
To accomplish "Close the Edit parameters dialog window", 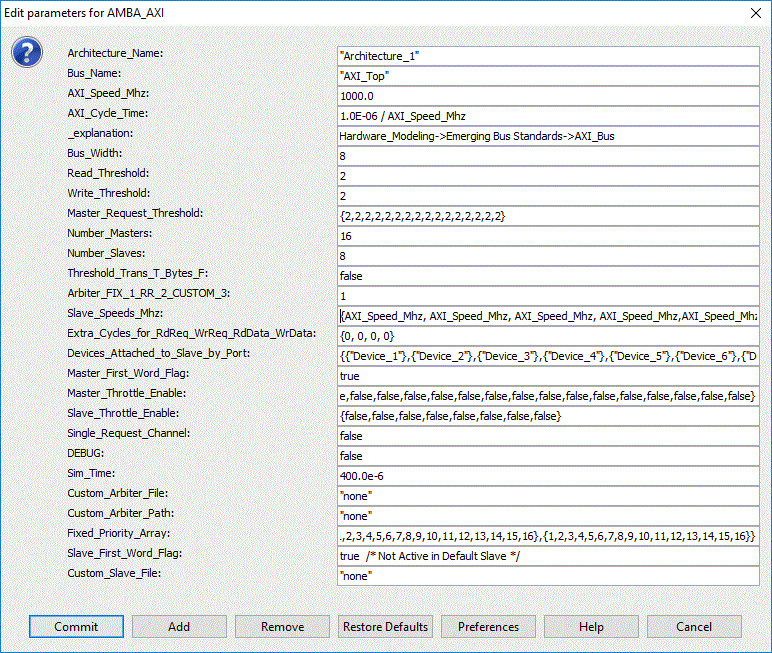I will (756, 13).
